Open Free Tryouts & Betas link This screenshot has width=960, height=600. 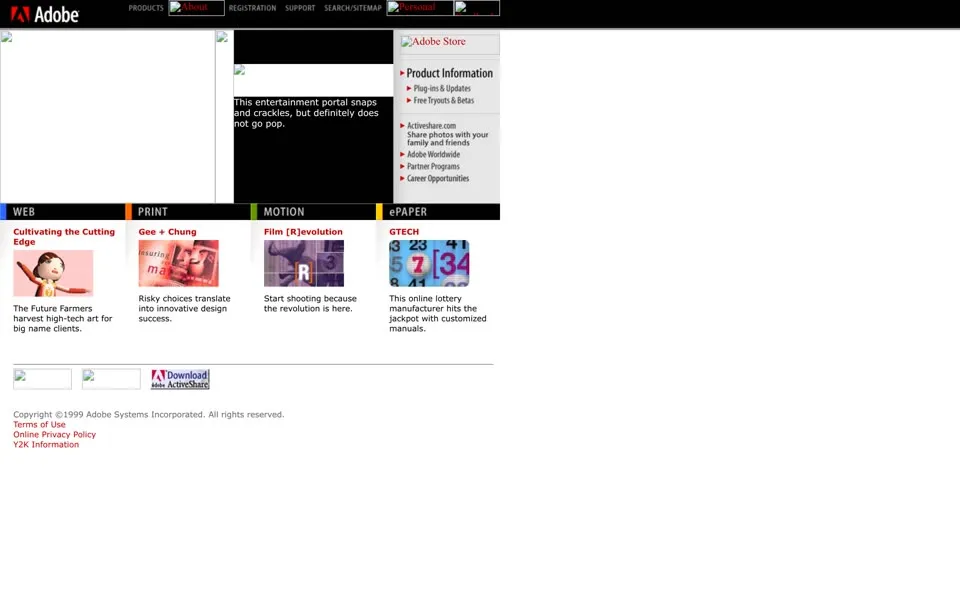click(x=444, y=100)
